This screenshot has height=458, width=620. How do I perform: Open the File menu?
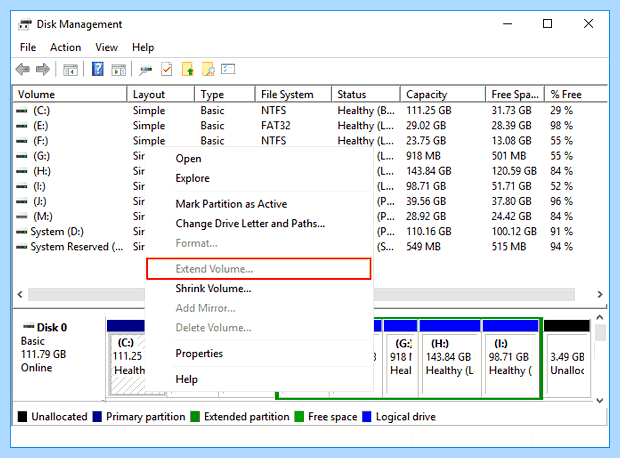28,47
